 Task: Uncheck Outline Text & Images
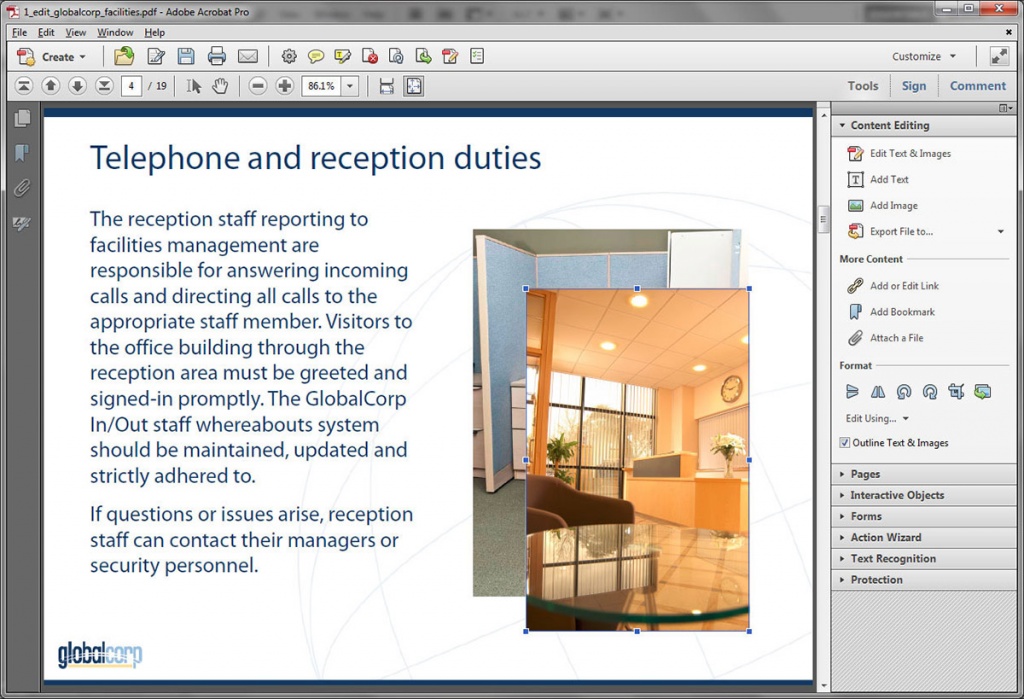tap(845, 443)
